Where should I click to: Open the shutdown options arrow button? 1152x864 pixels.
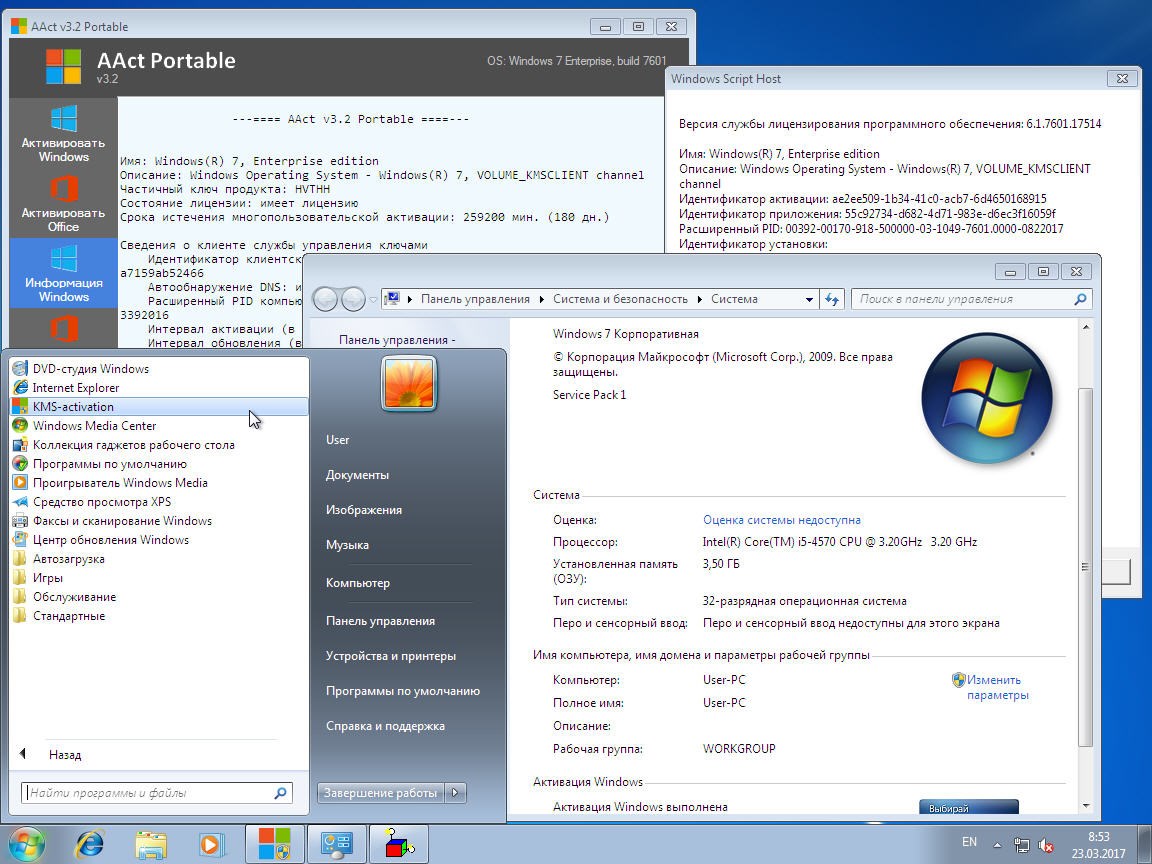click(456, 793)
